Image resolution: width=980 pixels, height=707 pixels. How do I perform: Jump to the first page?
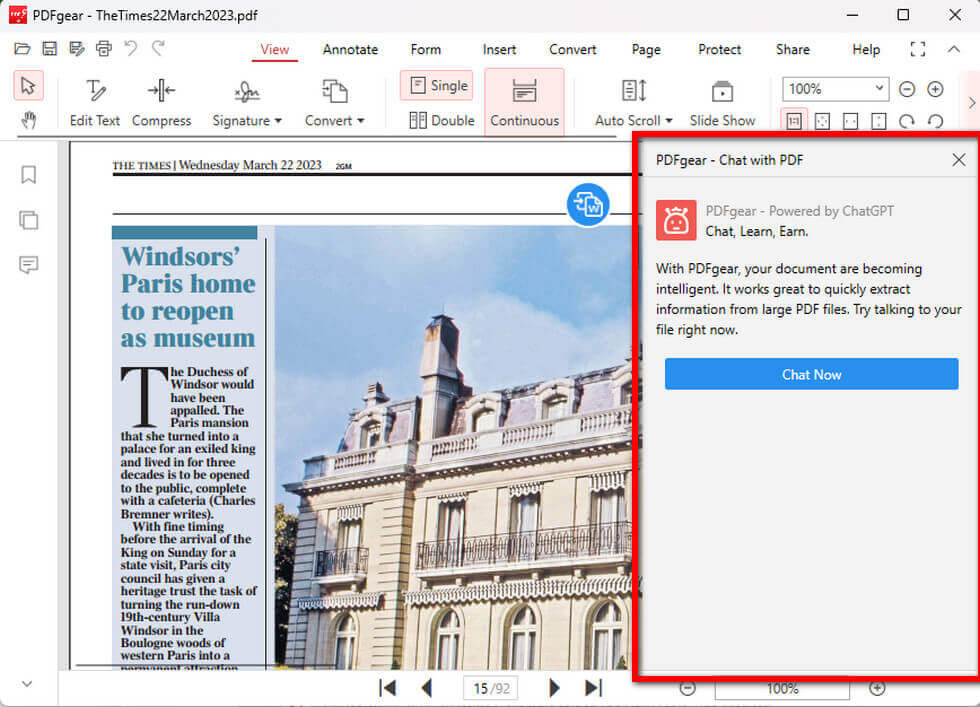[x=388, y=688]
